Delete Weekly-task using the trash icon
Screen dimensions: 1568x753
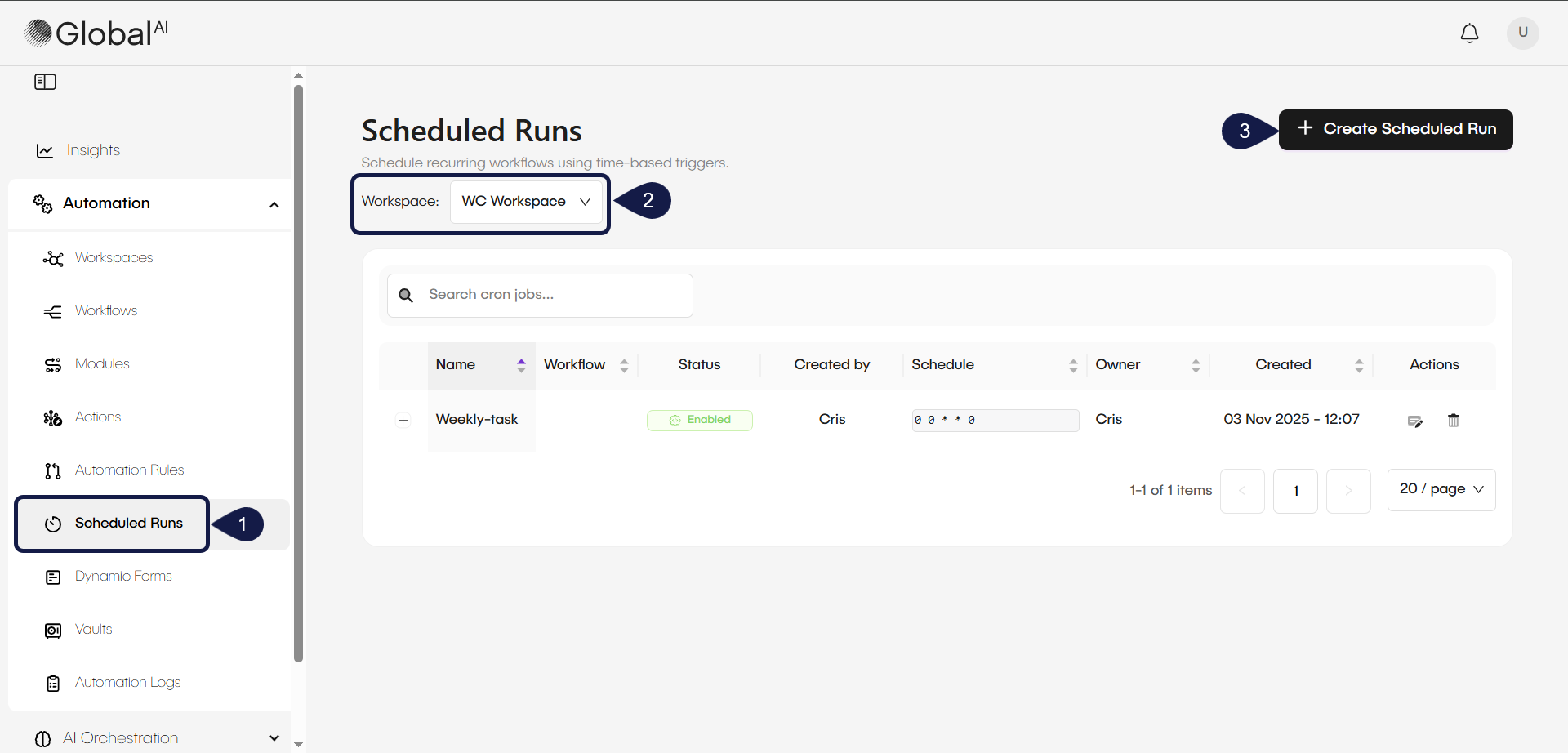(1453, 420)
